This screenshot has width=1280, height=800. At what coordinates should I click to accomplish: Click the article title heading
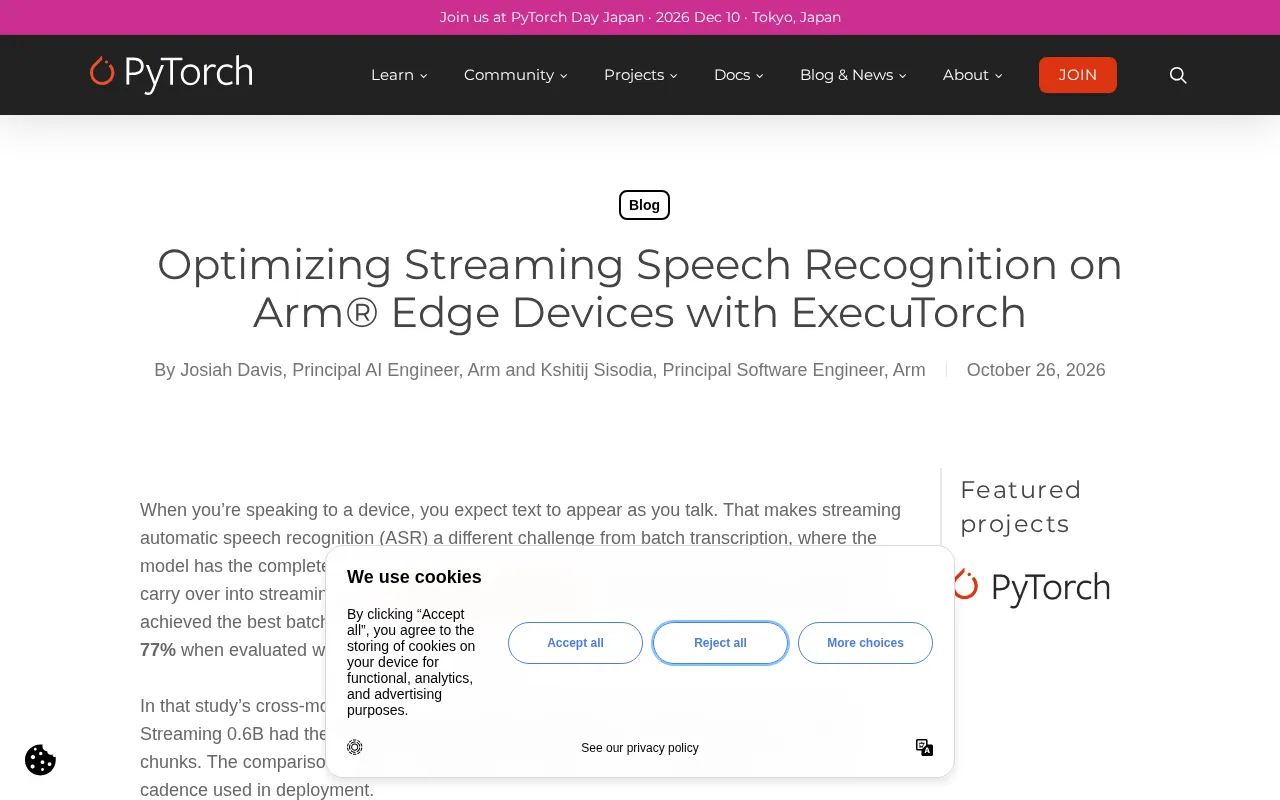point(640,288)
